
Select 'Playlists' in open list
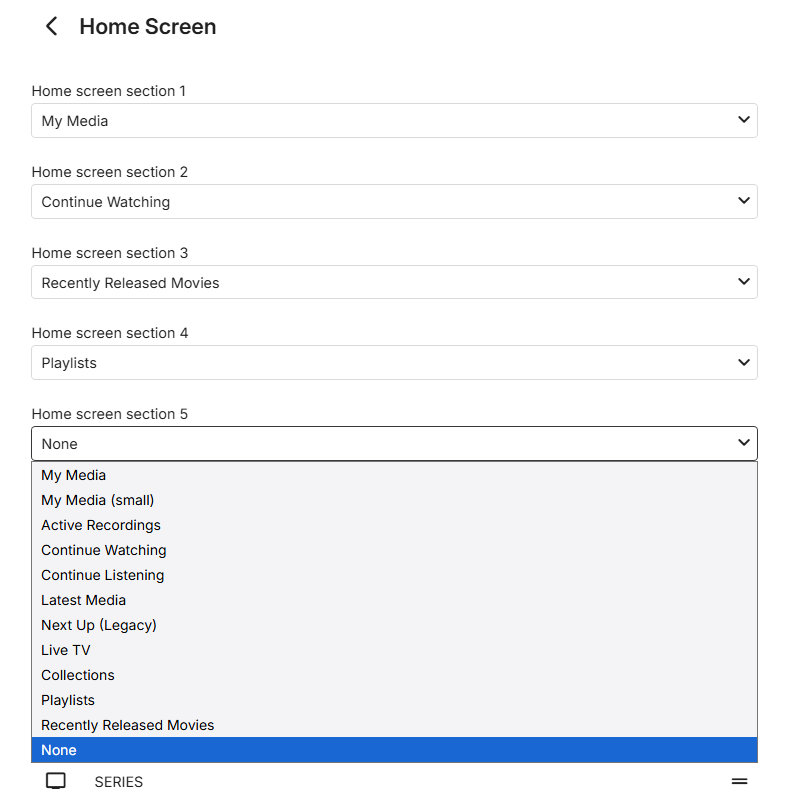(x=68, y=700)
